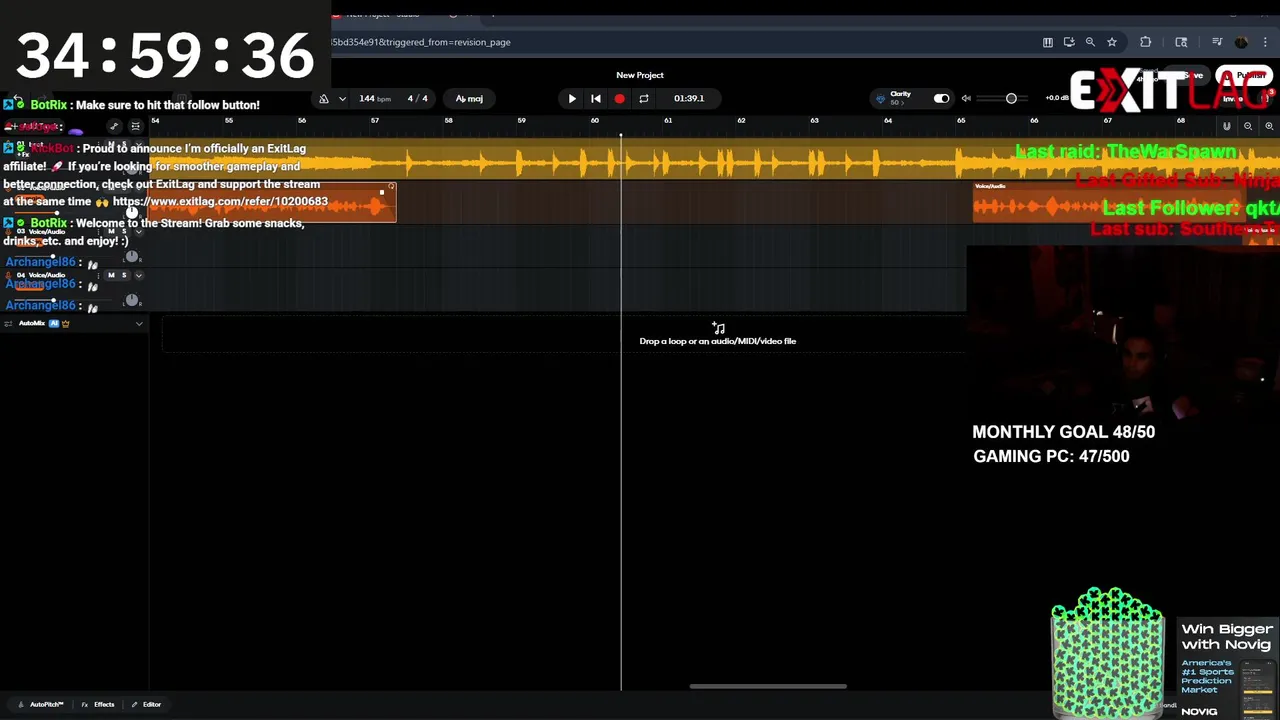Toggle the snap-to-grid magnet icon
The image size is (1280, 720).
click(1227, 126)
